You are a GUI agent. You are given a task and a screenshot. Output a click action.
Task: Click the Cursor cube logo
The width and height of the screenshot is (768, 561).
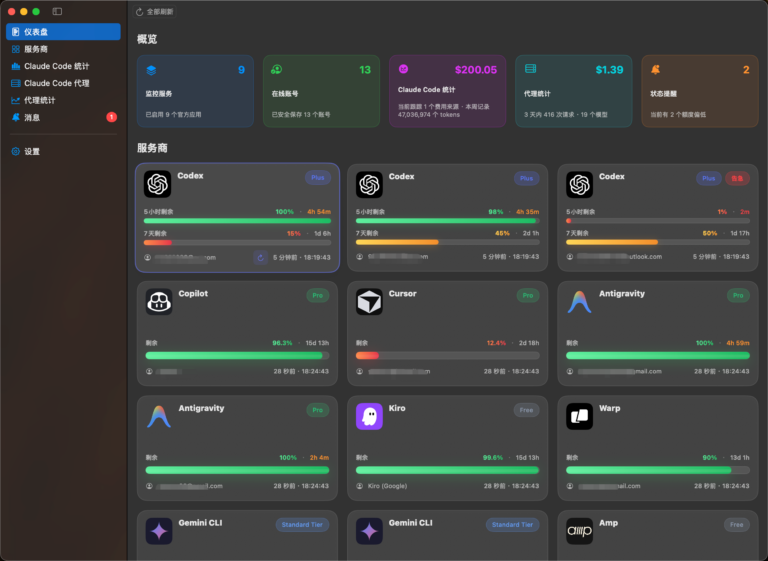tap(369, 301)
